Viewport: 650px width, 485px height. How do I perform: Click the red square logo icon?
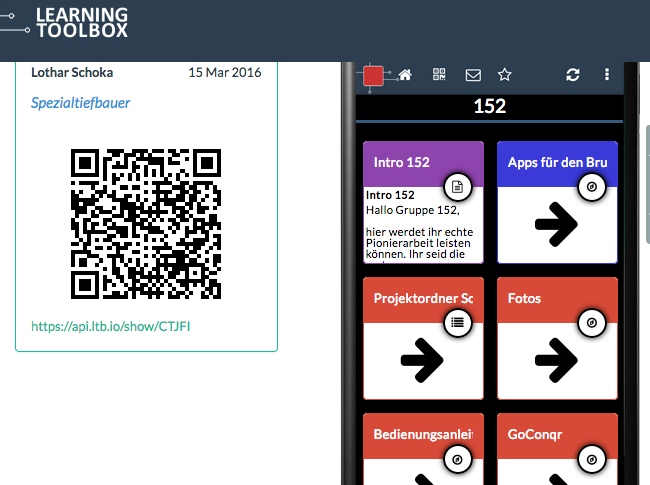[373, 76]
